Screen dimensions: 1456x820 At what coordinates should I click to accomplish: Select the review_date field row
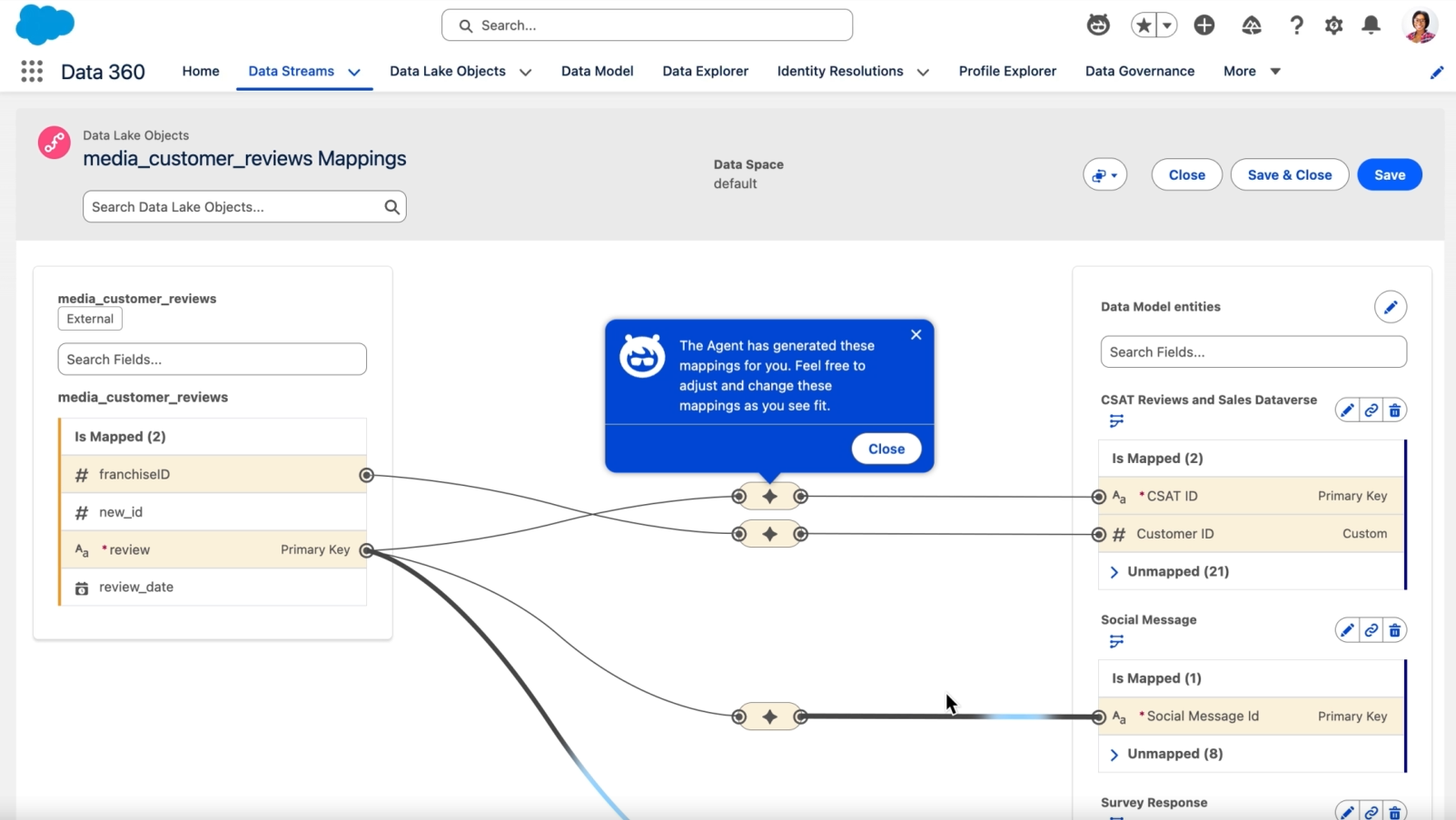click(213, 588)
